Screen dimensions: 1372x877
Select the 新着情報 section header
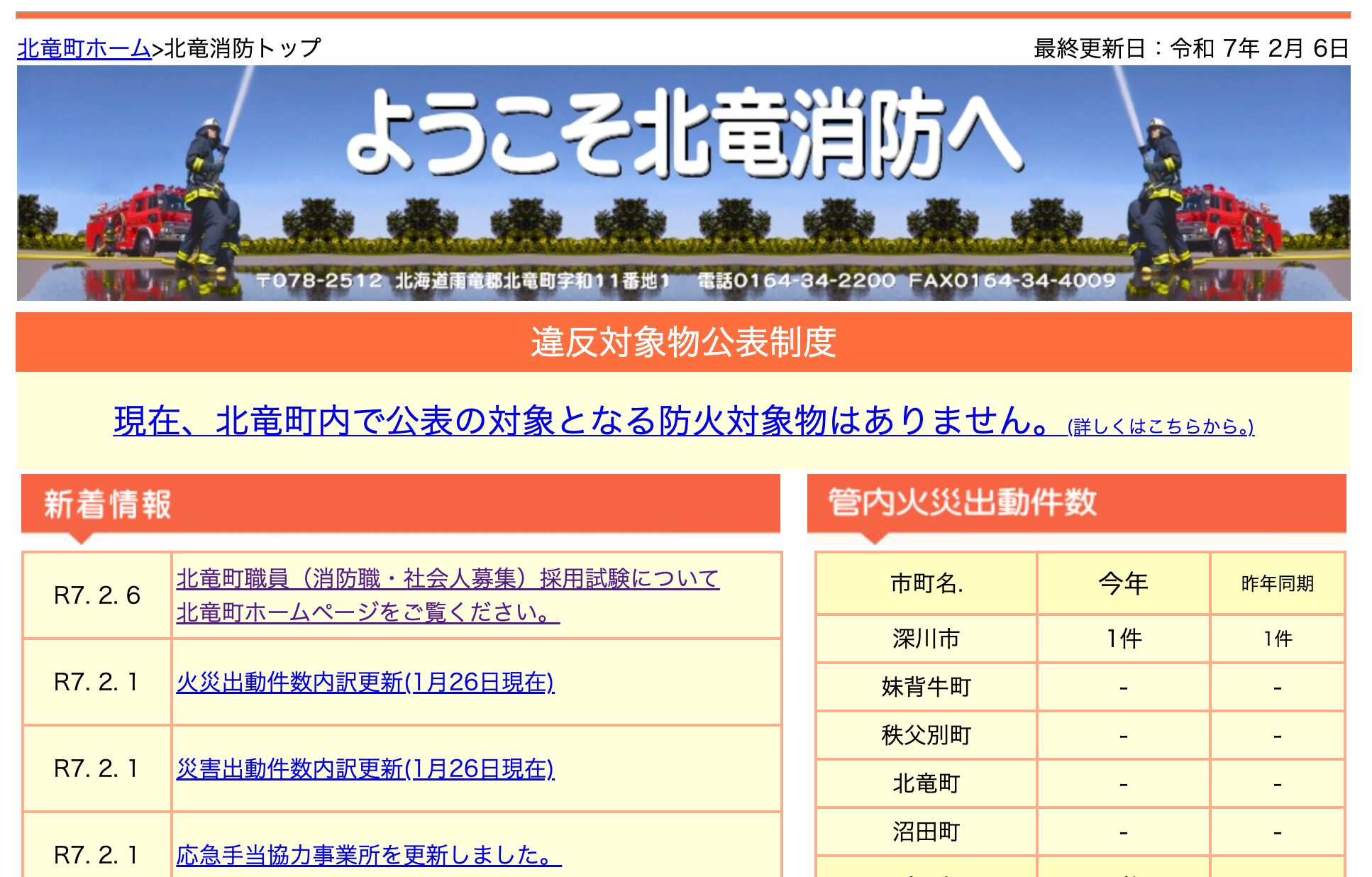(108, 504)
